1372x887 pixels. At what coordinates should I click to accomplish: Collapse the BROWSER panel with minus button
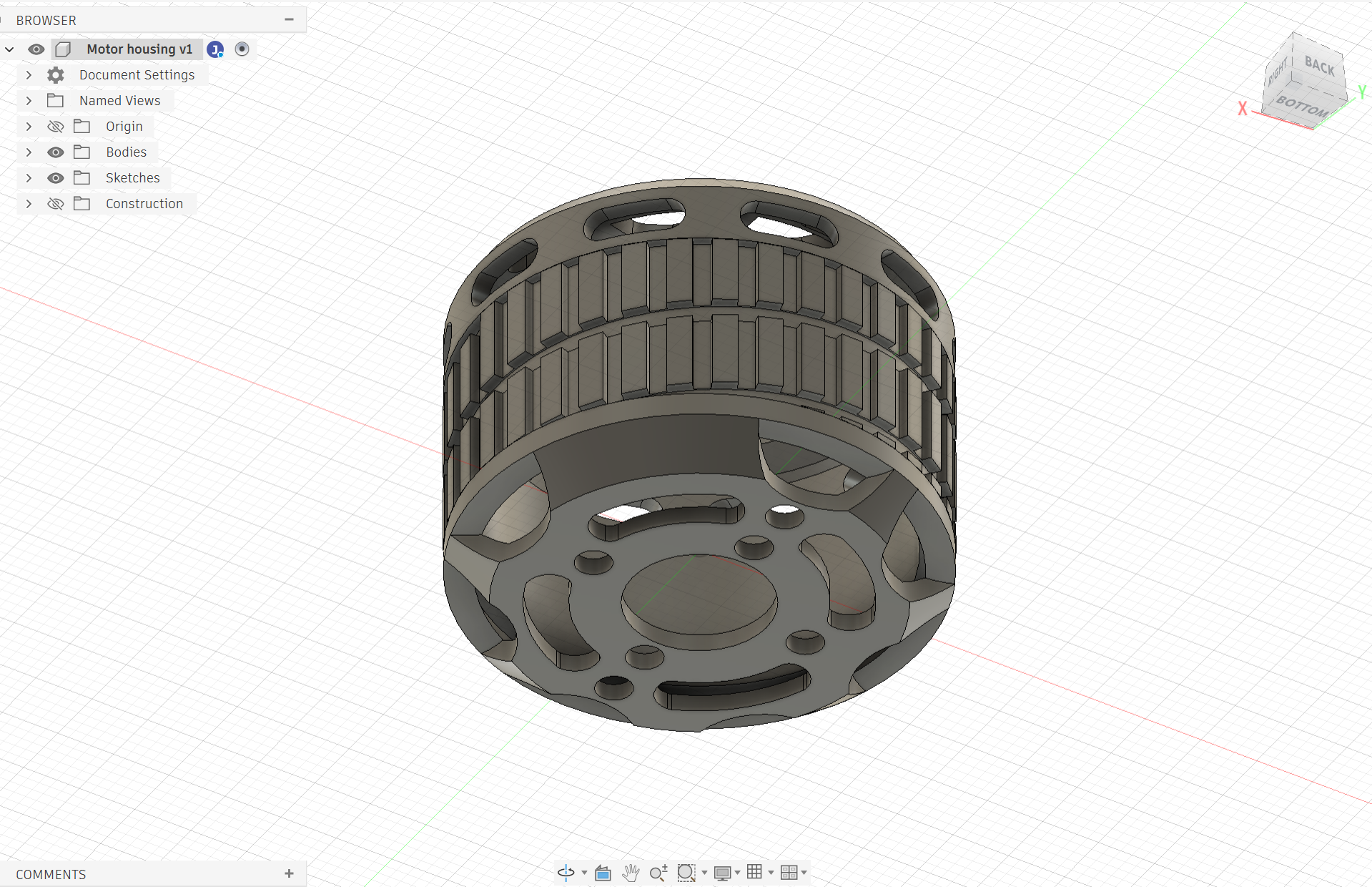point(289,20)
